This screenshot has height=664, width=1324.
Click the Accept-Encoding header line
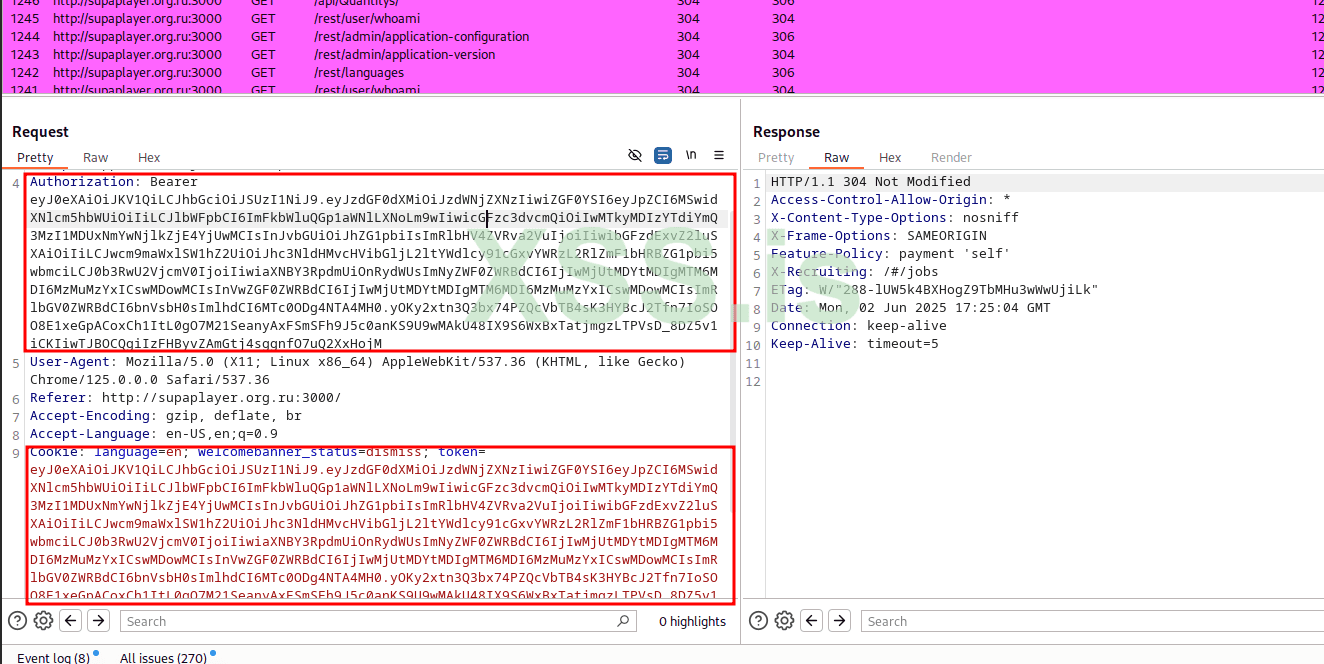pyautogui.click(x=165, y=416)
